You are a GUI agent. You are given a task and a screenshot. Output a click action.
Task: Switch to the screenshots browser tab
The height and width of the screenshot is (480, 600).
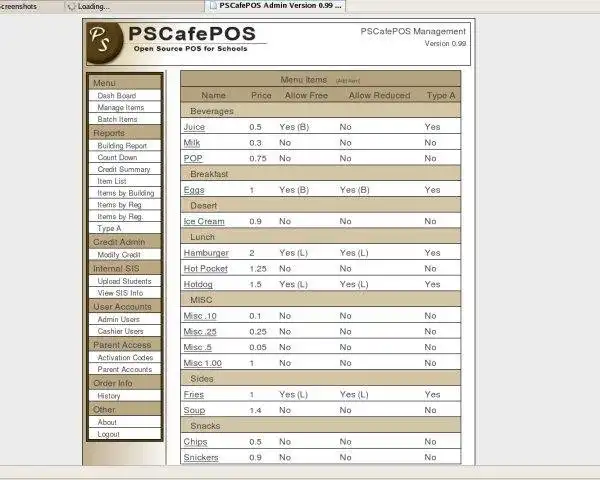(x=18, y=7)
